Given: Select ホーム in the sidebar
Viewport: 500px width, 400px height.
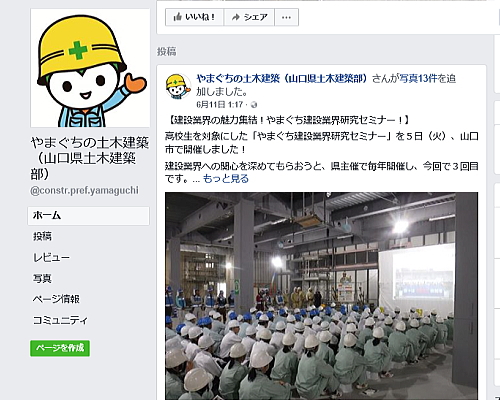Looking at the screenshot, I should (88, 216).
